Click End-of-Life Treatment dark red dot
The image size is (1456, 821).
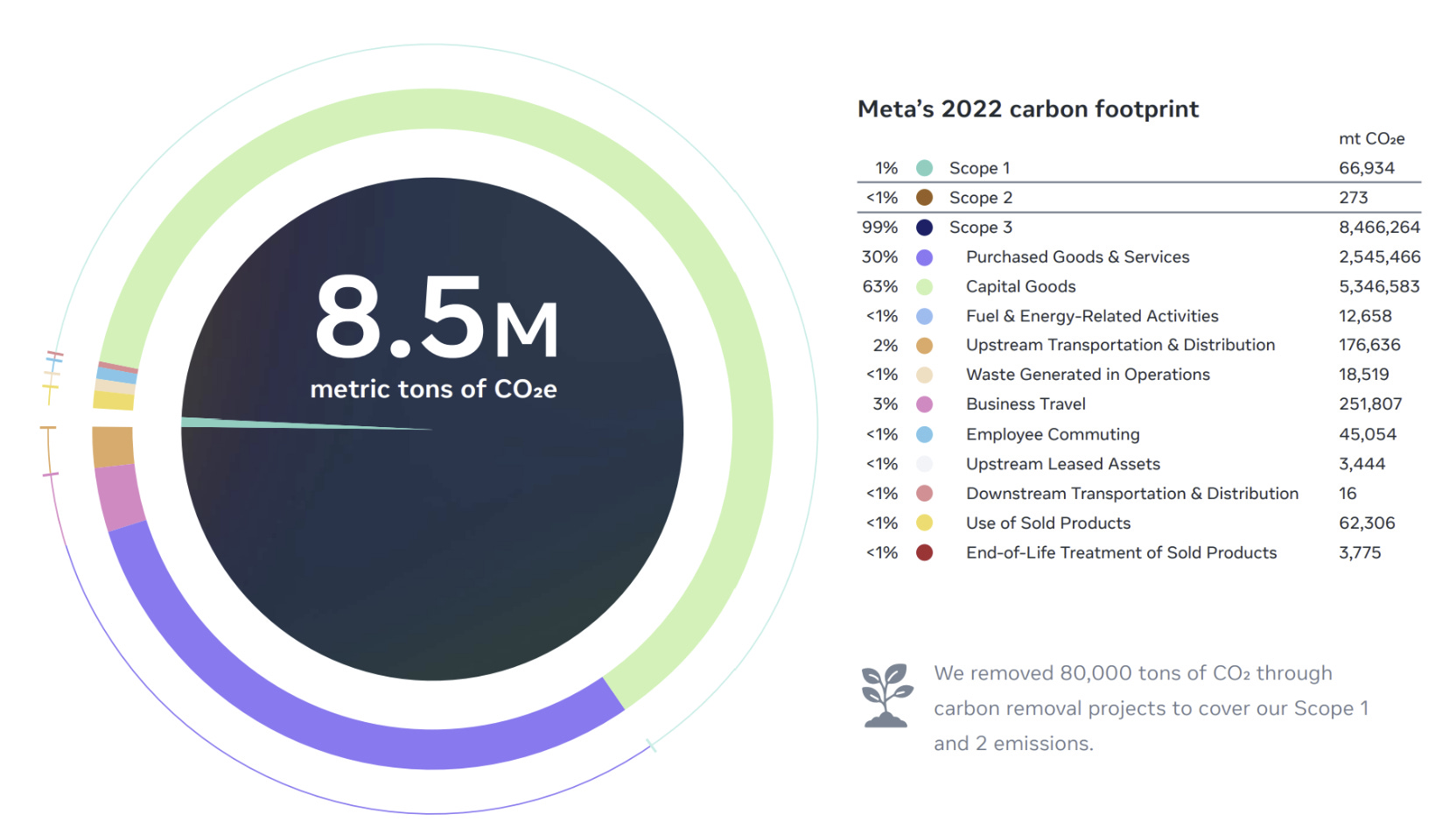(924, 553)
